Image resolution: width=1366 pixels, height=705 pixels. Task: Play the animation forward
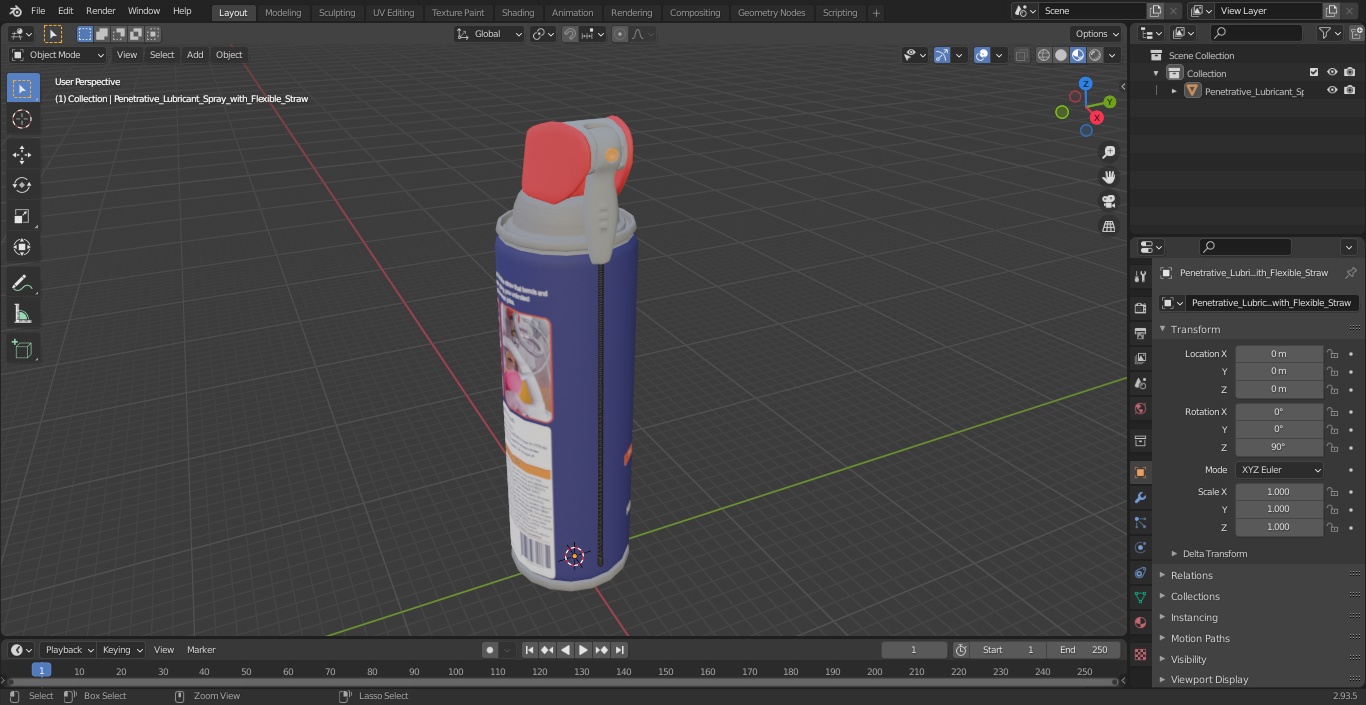(x=583, y=650)
